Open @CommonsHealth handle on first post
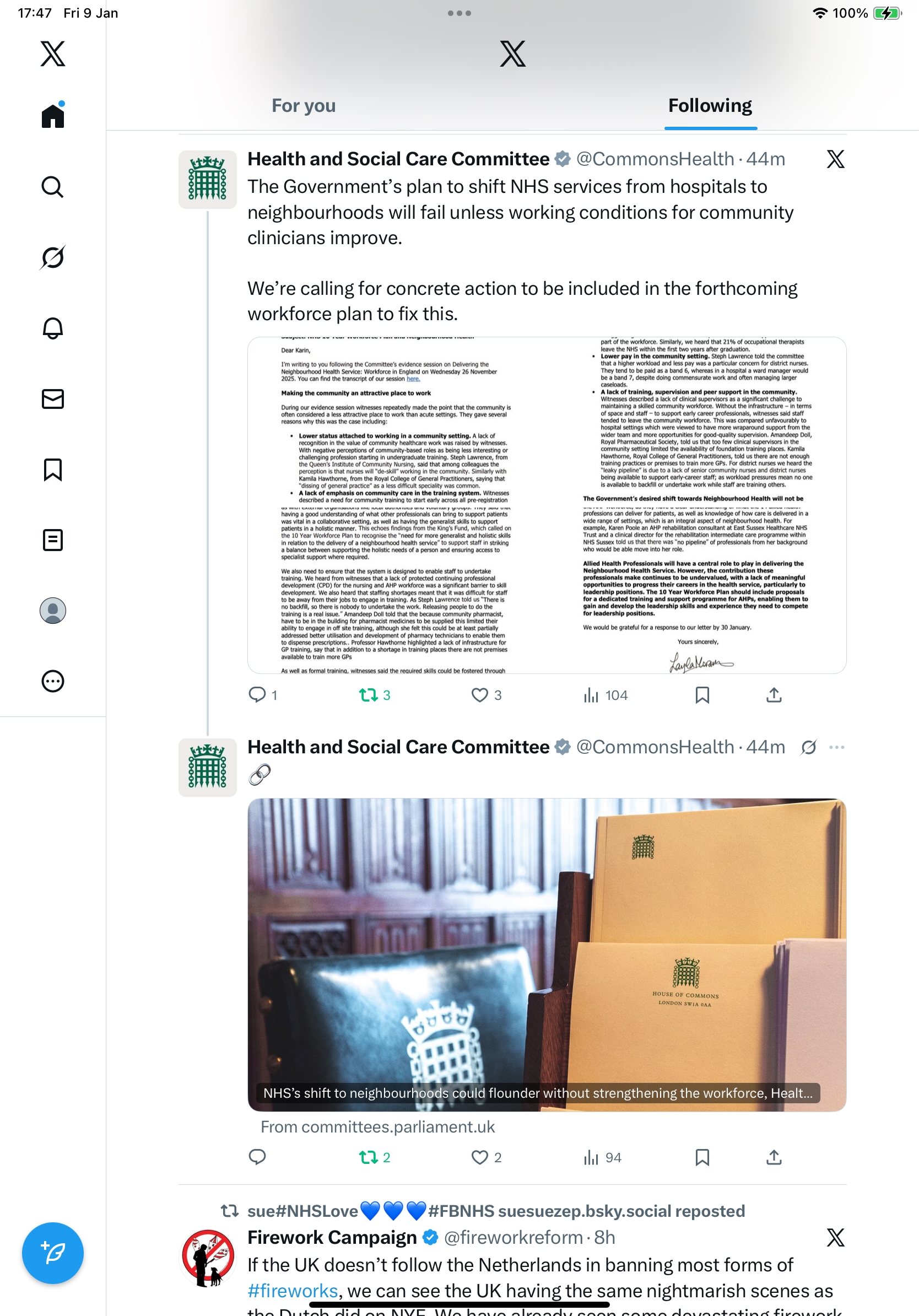The width and height of the screenshot is (919, 1316). 655,159
